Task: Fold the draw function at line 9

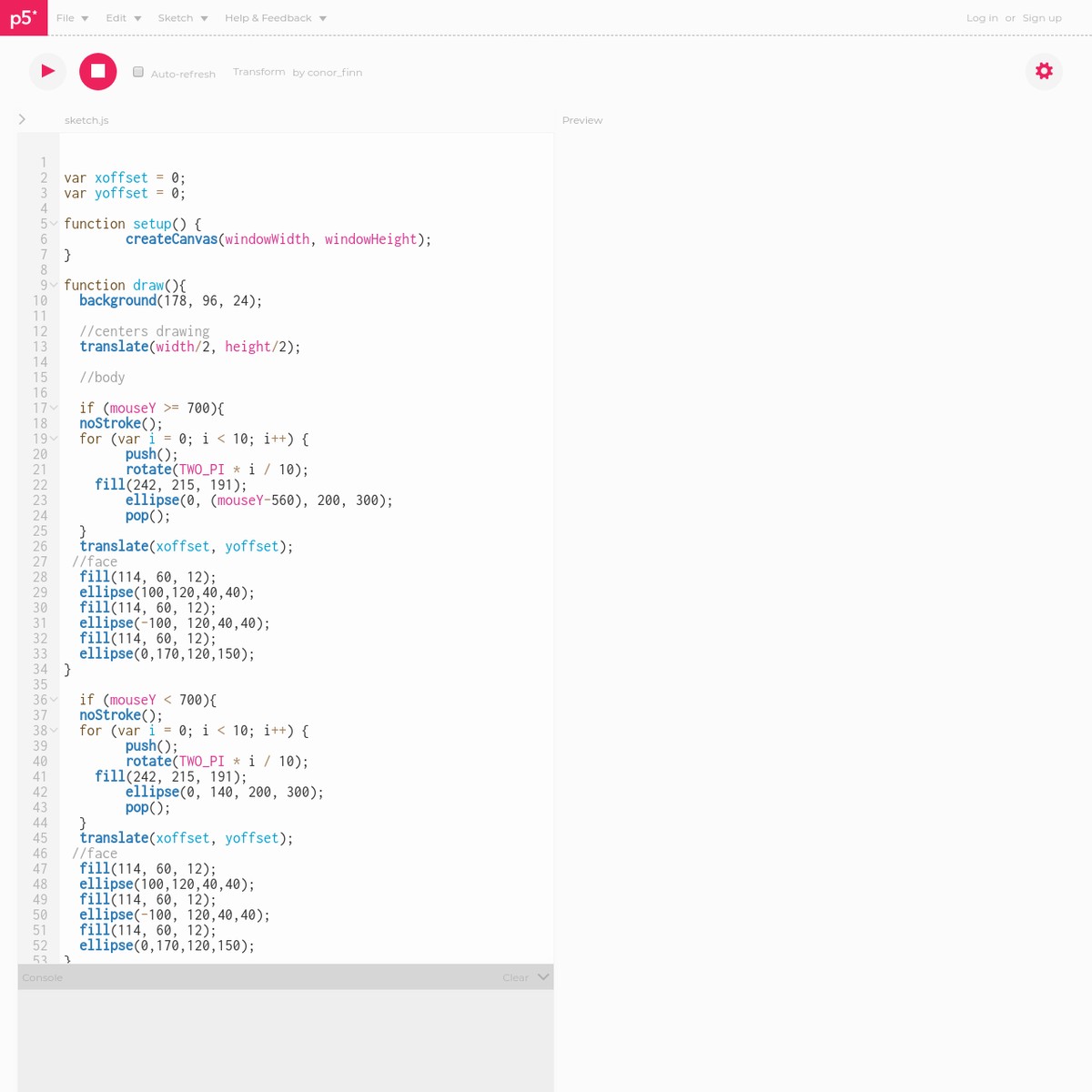Action: coord(54,286)
